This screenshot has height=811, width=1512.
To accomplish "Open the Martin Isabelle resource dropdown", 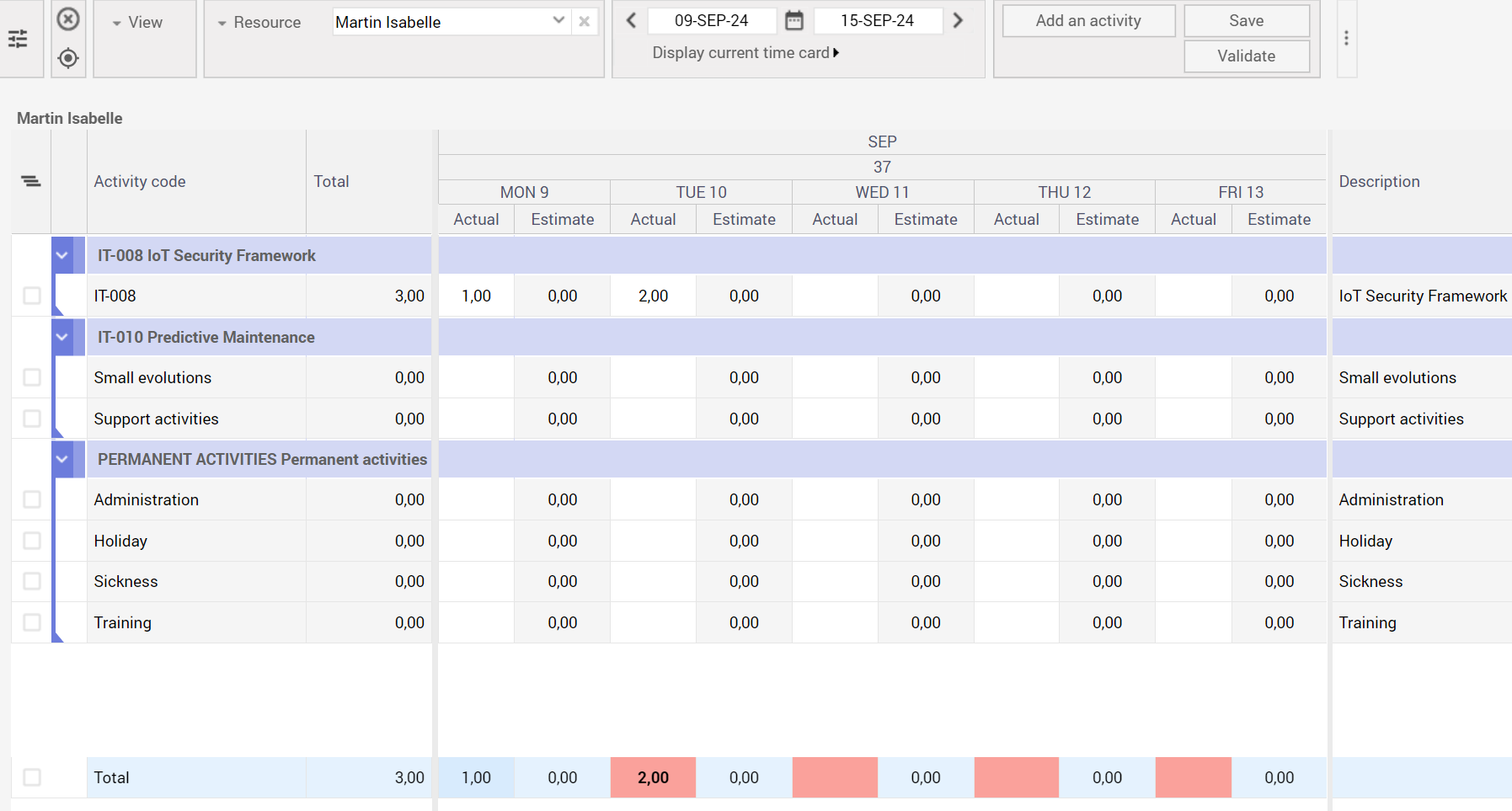I will pyautogui.click(x=558, y=21).
